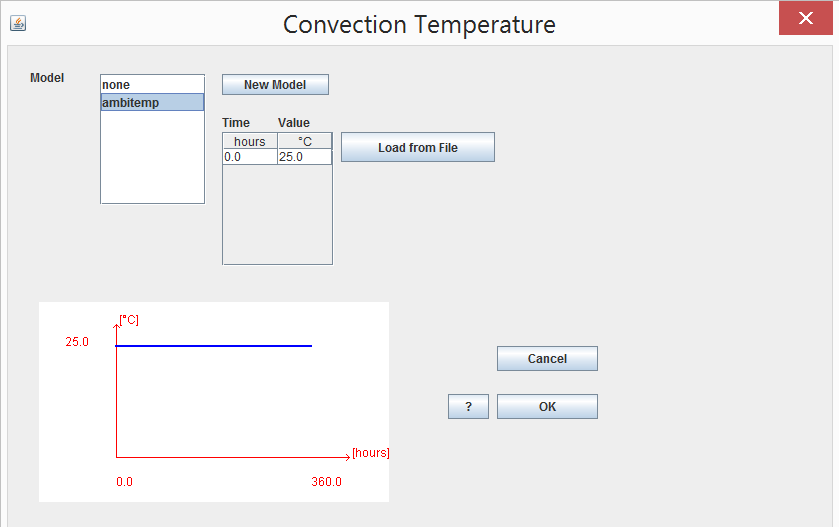Select the 'ambitemp' model entry

tap(152, 102)
